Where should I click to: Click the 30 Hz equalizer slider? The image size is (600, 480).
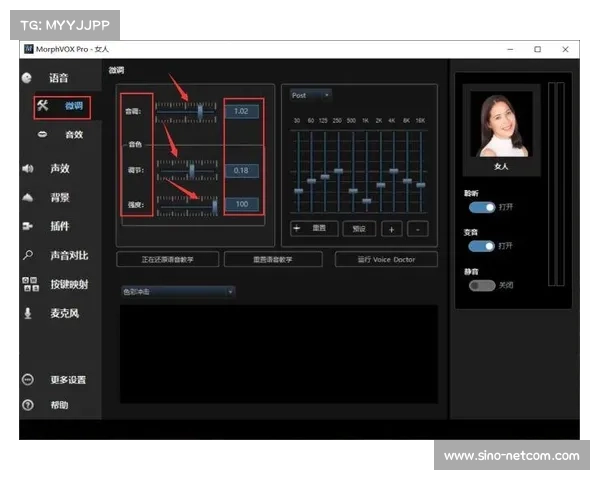298,191
